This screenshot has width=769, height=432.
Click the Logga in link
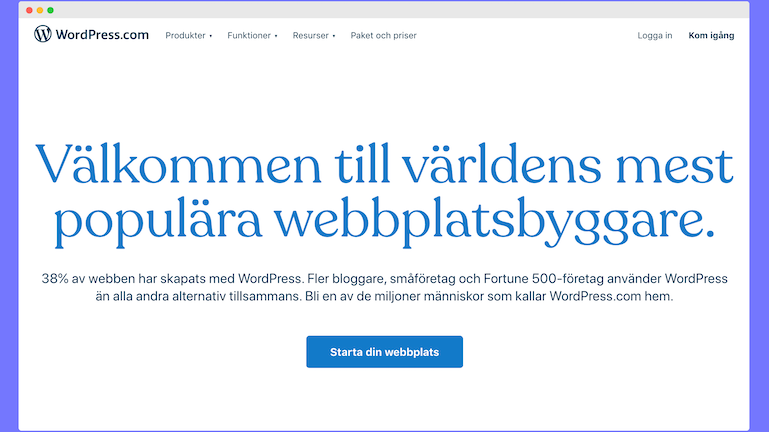click(654, 36)
